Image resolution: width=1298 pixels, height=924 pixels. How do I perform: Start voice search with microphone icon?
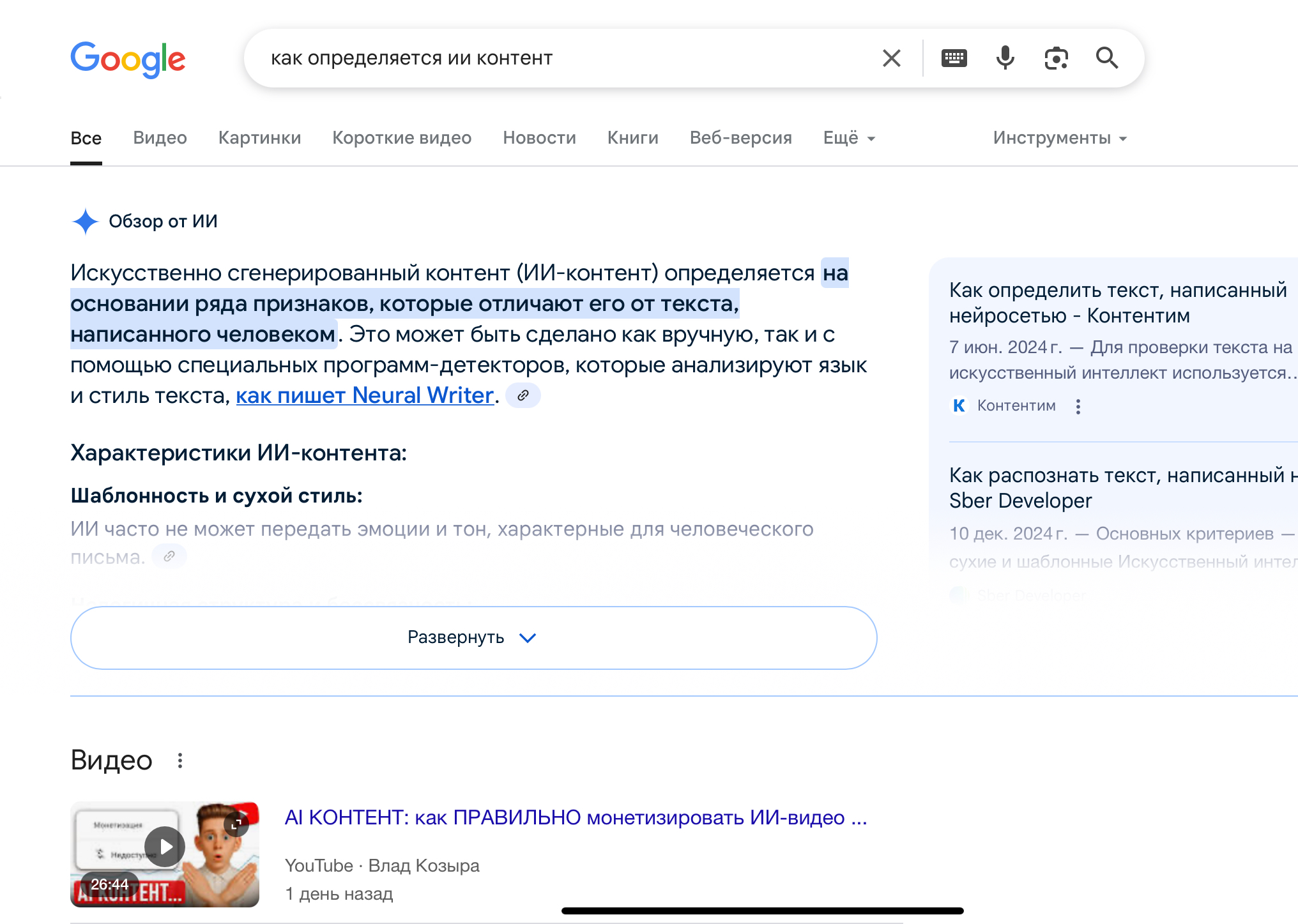pyautogui.click(x=1005, y=58)
